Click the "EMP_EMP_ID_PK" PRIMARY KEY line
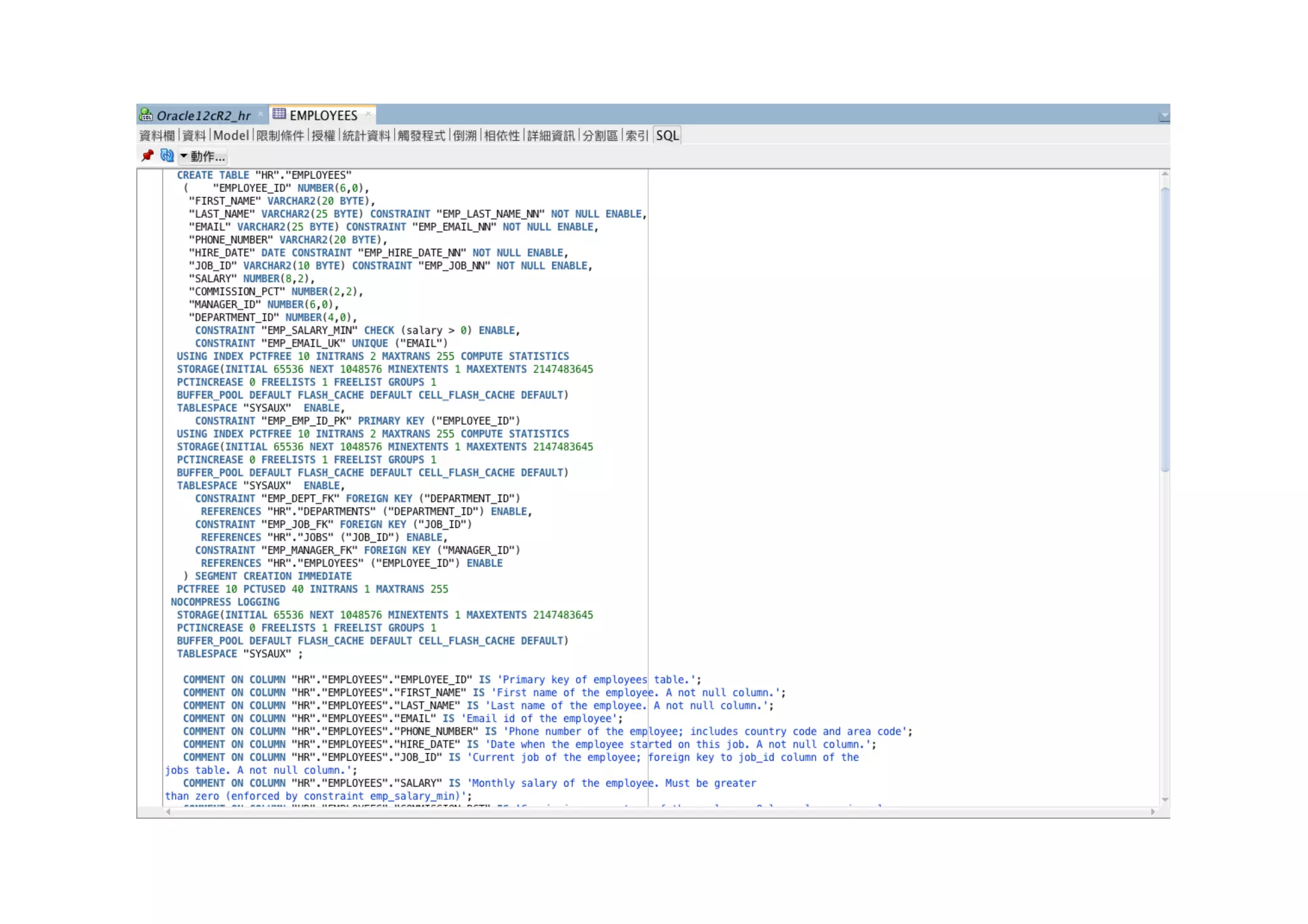Screen dimensions: 1308x924 [357, 421]
